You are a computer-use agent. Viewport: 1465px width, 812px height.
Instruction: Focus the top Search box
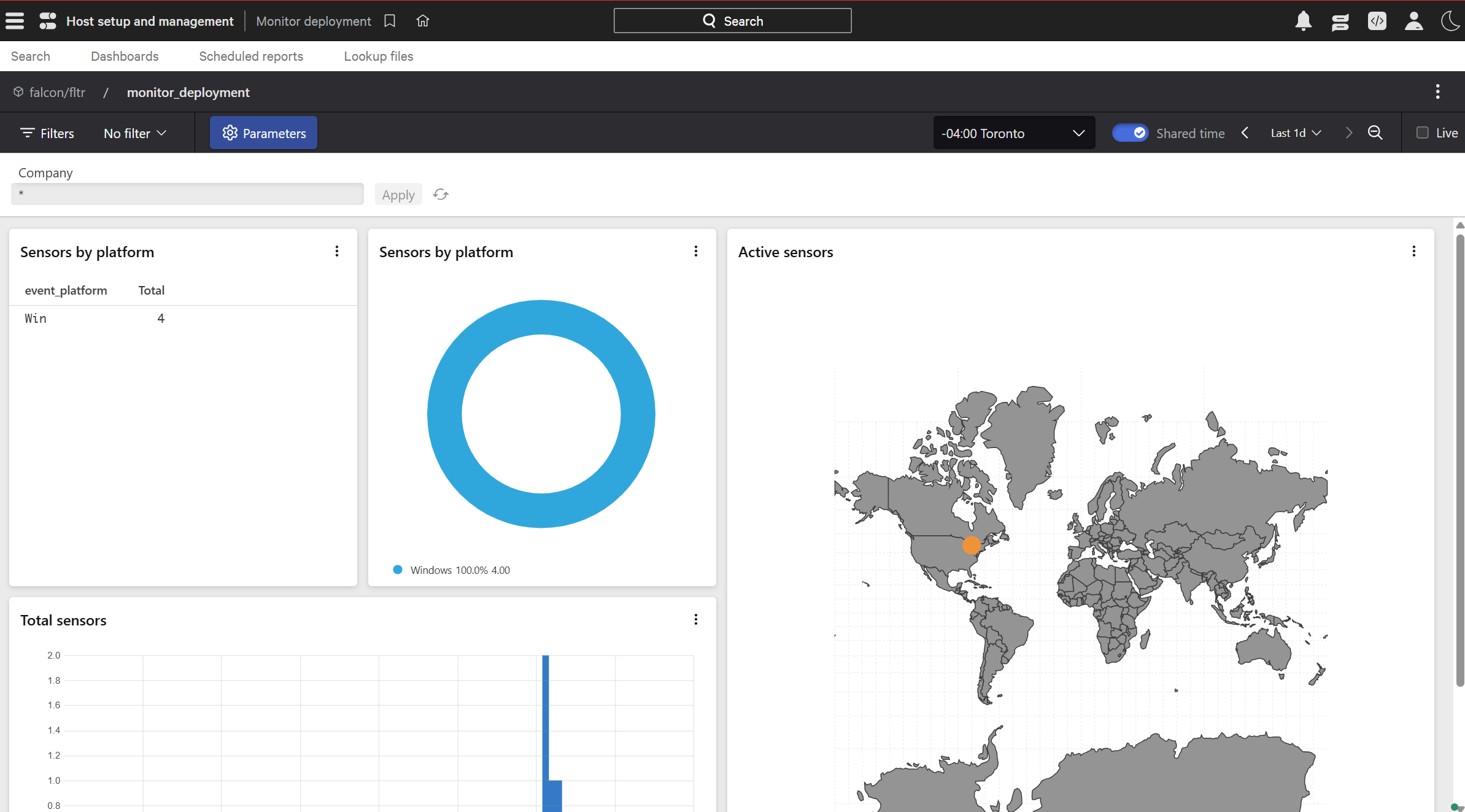click(732, 21)
